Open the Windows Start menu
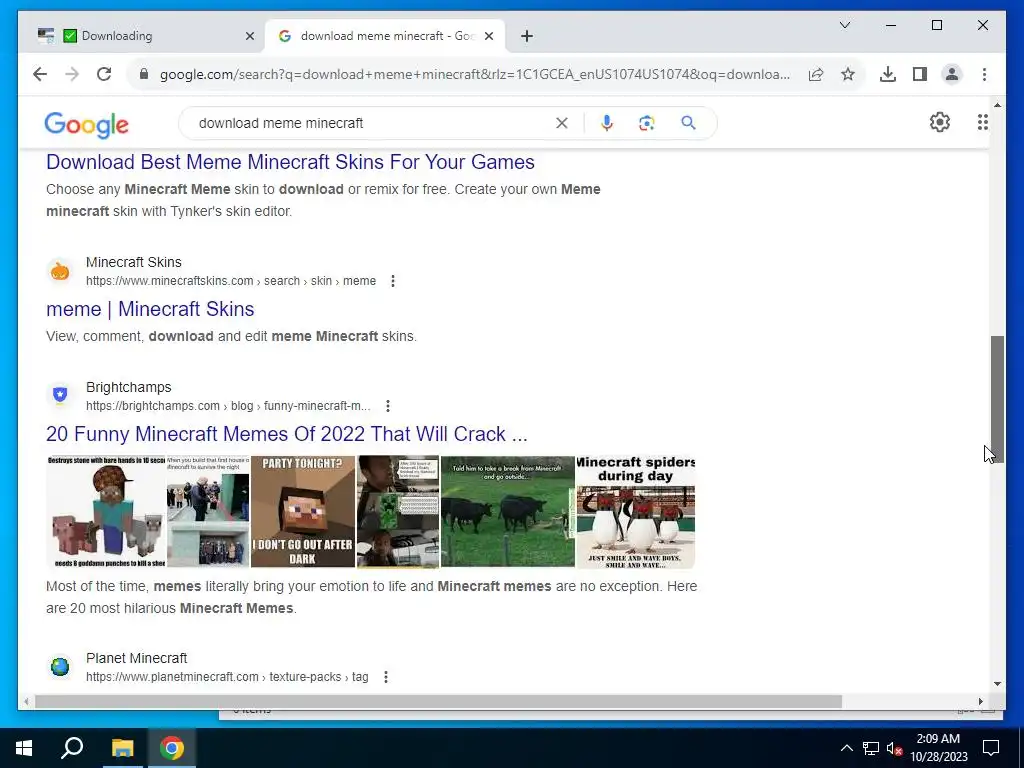Viewport: 1024px width, 768px height. pos(24,748)
